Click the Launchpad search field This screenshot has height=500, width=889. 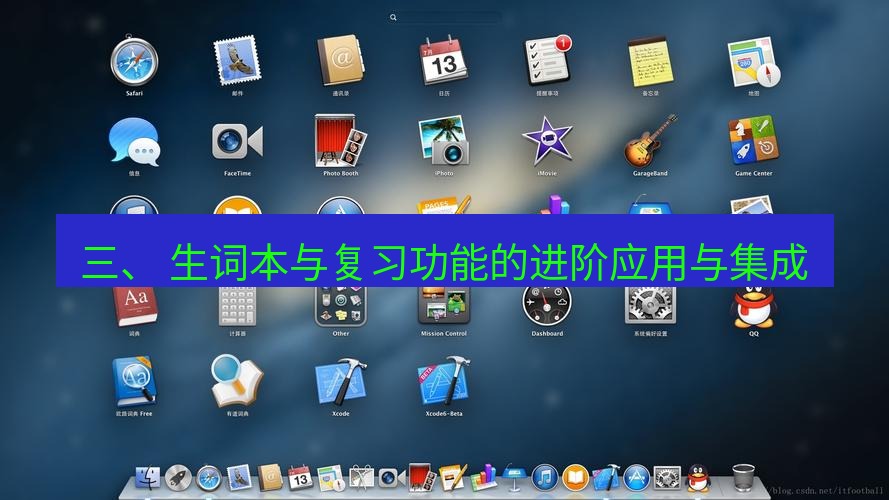(x=445, y=18)
